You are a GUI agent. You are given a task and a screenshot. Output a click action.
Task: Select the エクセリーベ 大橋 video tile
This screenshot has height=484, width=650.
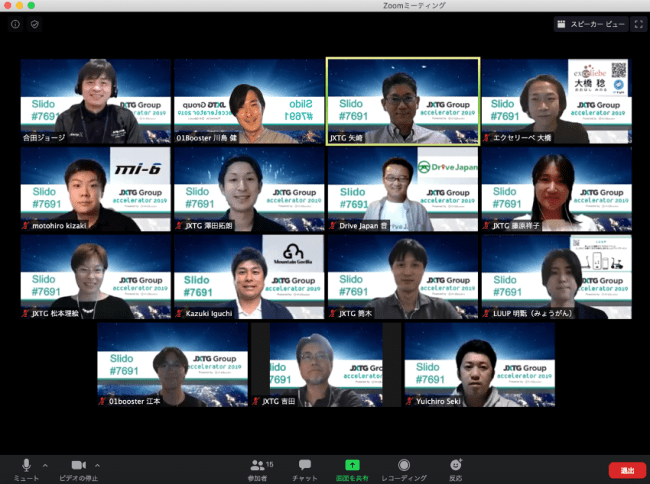tap(557, 101)
